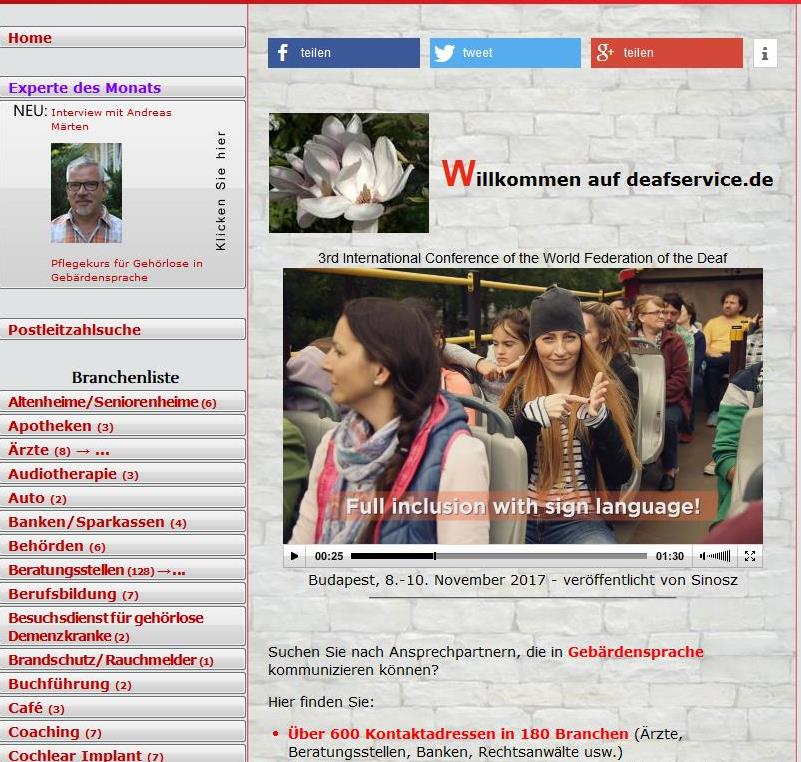This screenshot has height=762, width=801.
Task: Open the share info 'i' icon
Action: (x=764, y=53)
